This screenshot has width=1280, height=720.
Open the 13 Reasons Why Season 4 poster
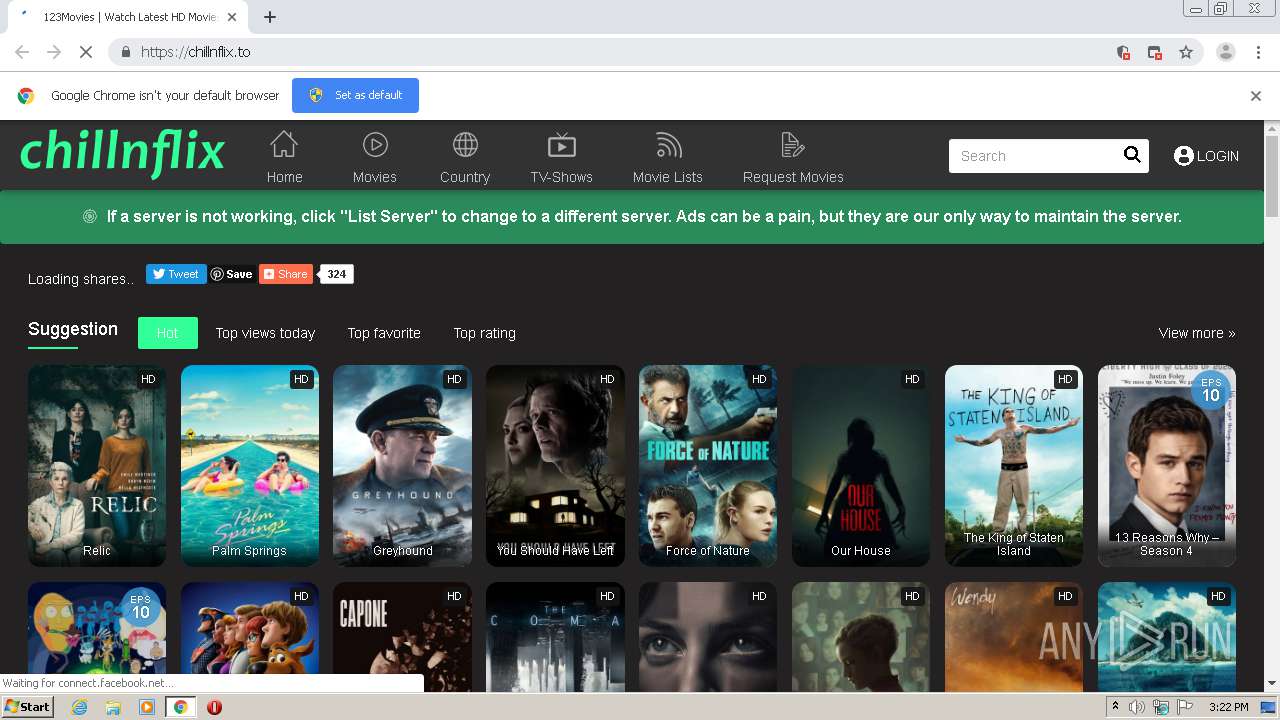point(1167,466)
